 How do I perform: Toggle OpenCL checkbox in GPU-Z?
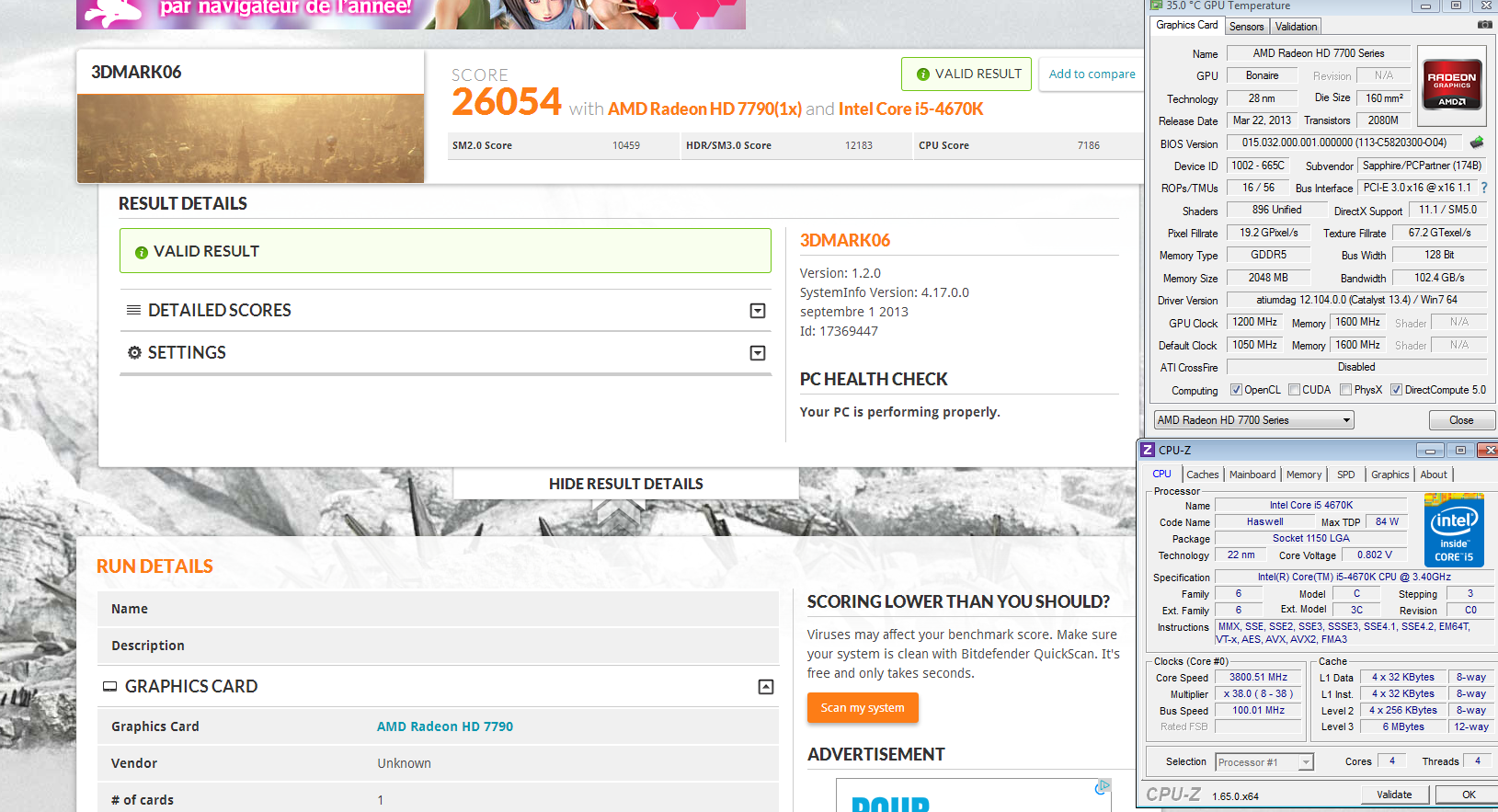point(1236,390)
